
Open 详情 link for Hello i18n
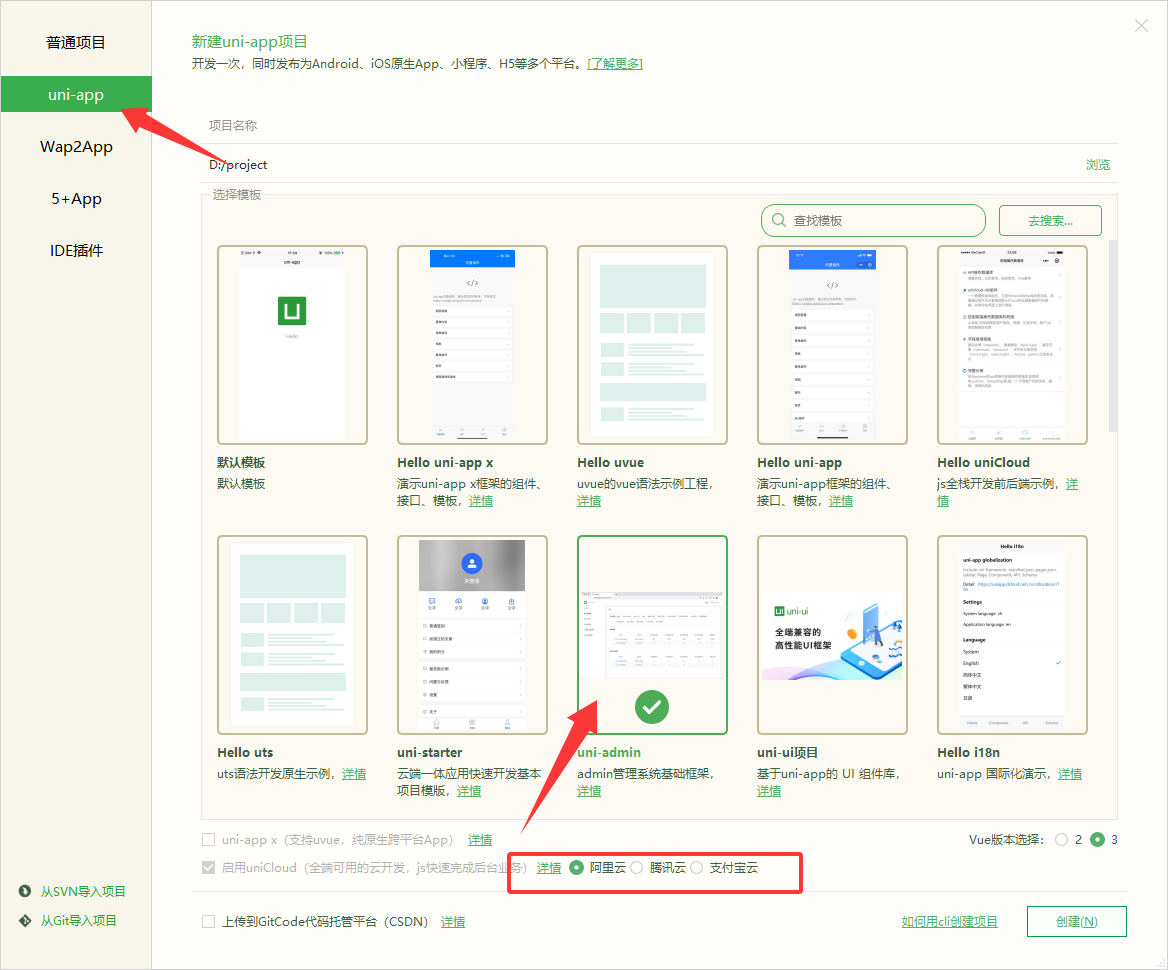click(1070, 774)
